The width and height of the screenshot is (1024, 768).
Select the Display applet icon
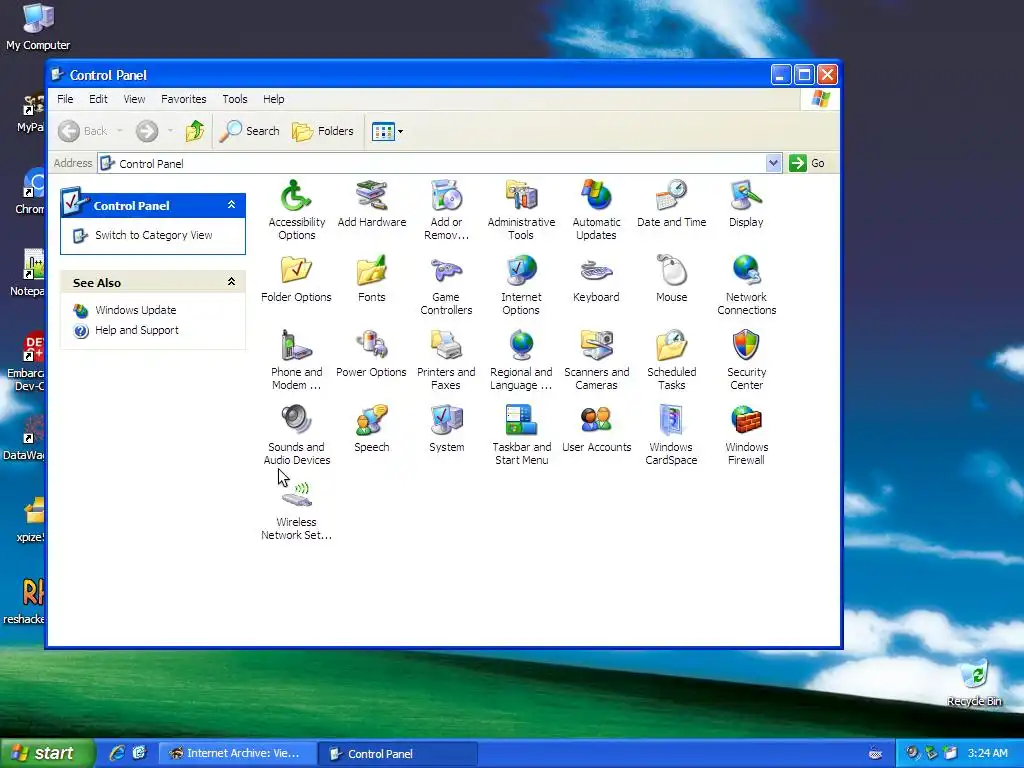(x=746, y=196)
